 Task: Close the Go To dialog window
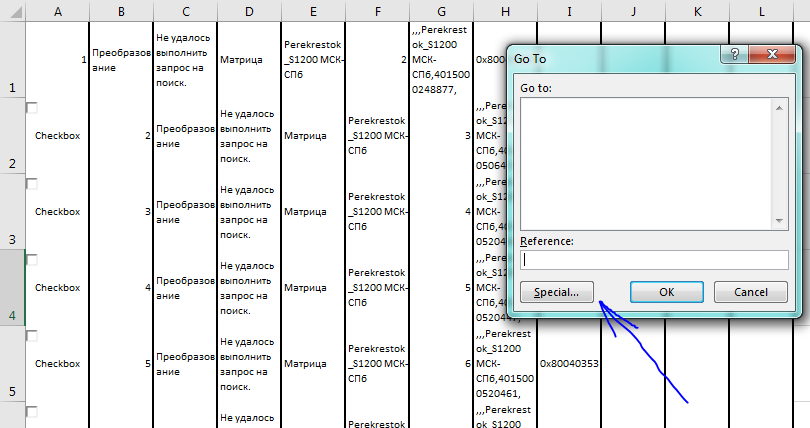(x=772, y=54)
